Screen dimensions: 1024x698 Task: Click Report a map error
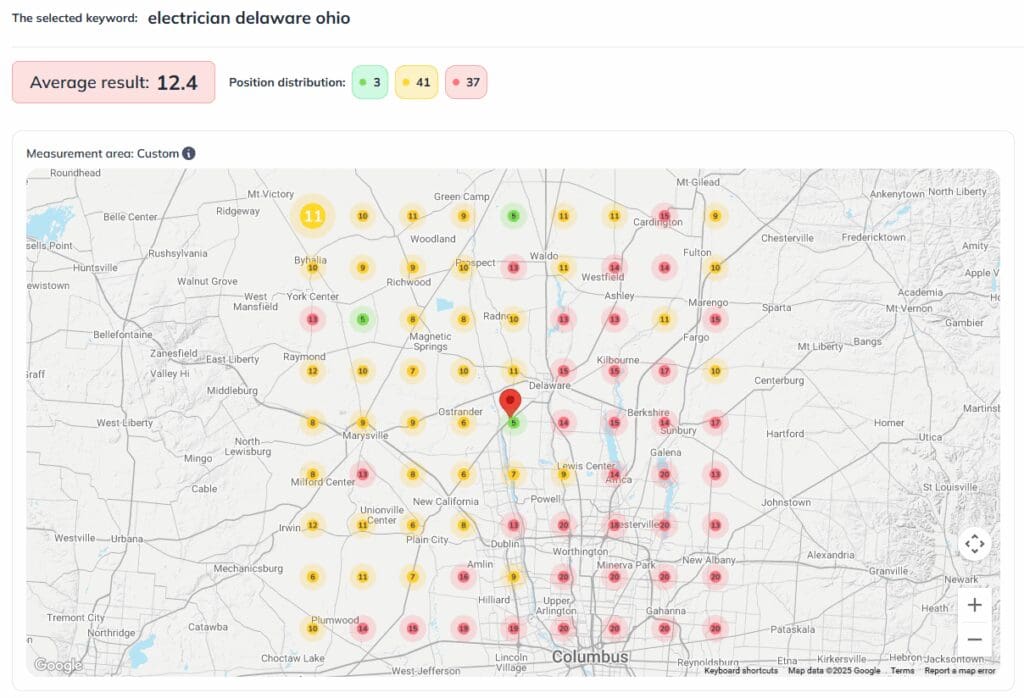pyautogui.click(x=959, y=671)
